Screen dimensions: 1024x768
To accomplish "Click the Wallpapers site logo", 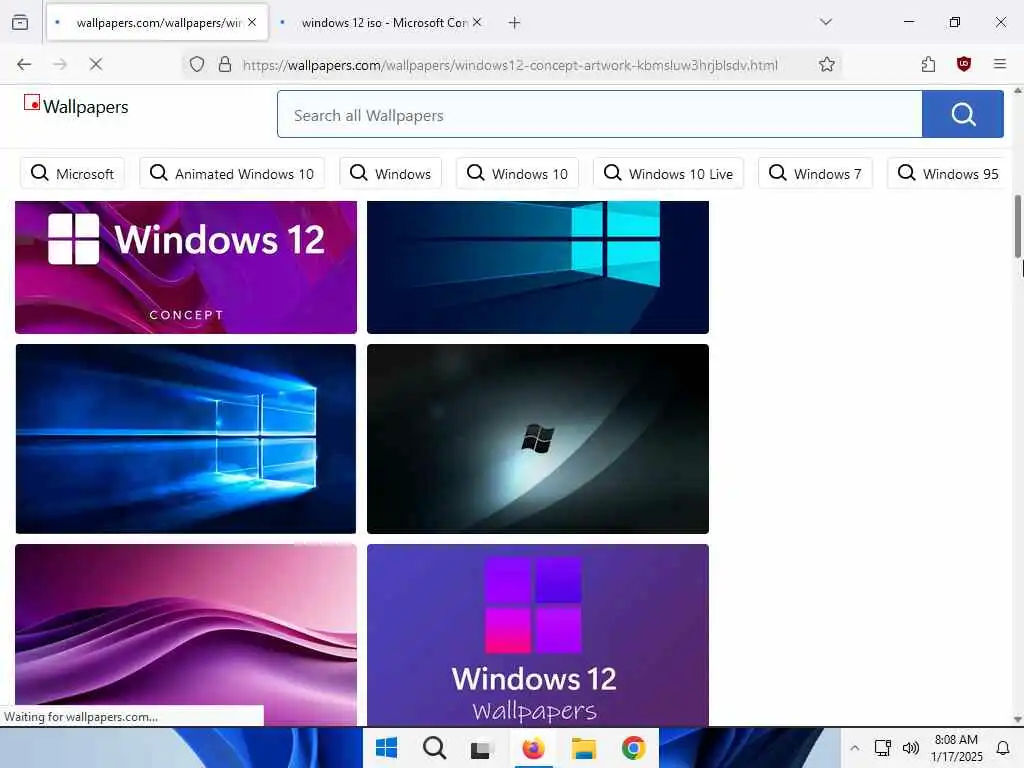I will 76,106.
